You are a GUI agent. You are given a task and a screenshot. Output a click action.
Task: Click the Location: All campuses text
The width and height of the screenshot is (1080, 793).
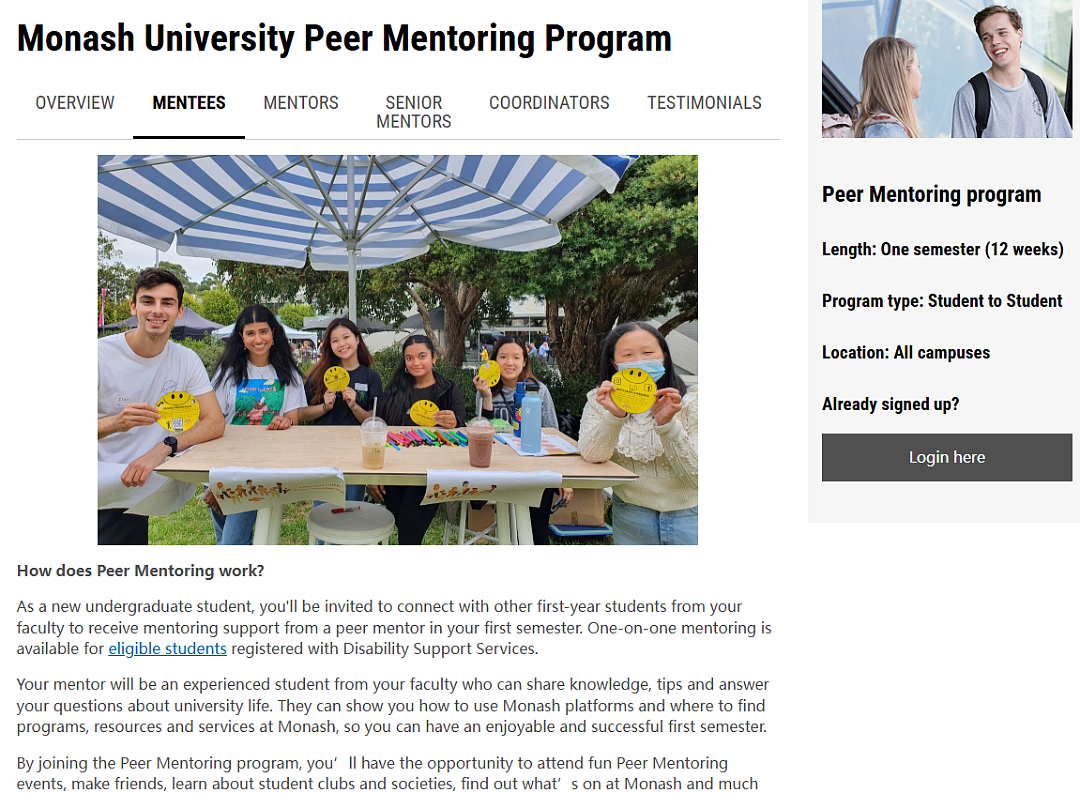pyautogui.click(x=906, y=353)
